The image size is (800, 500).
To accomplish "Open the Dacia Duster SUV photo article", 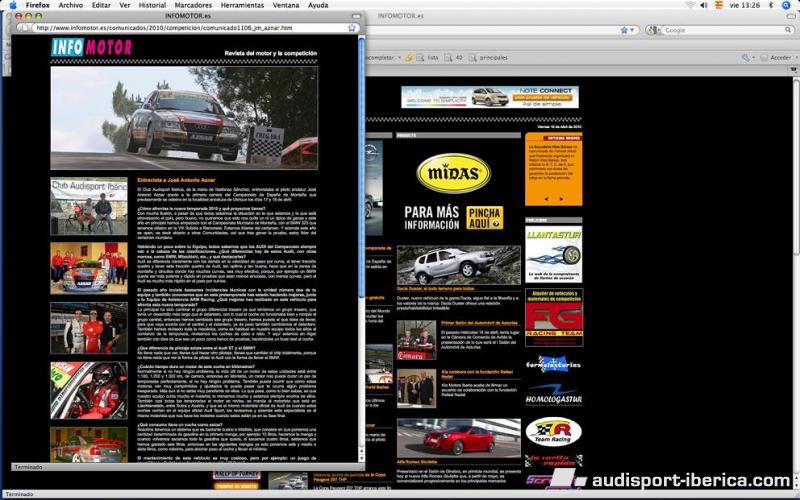I will coord(459,265).
